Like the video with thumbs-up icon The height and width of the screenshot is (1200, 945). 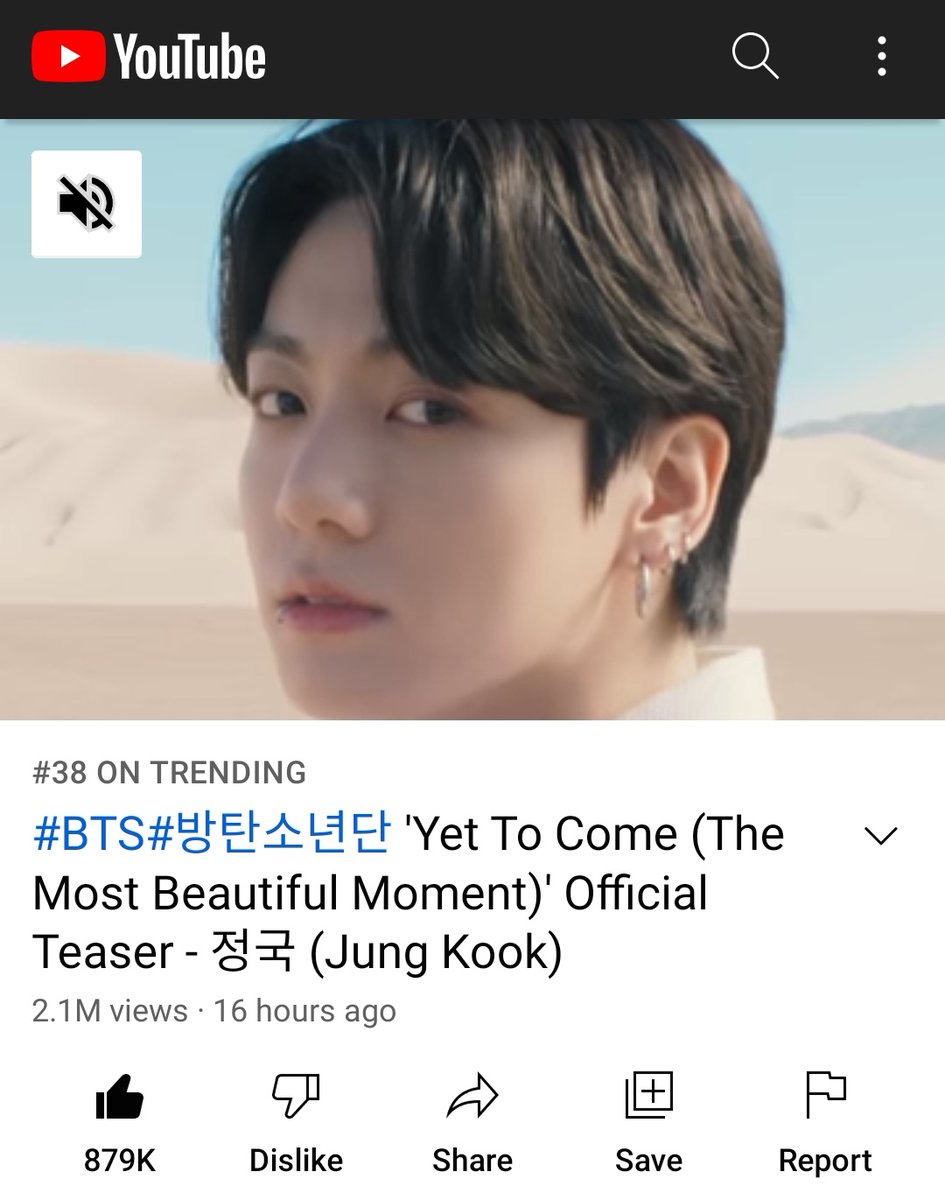[120, 1099]
